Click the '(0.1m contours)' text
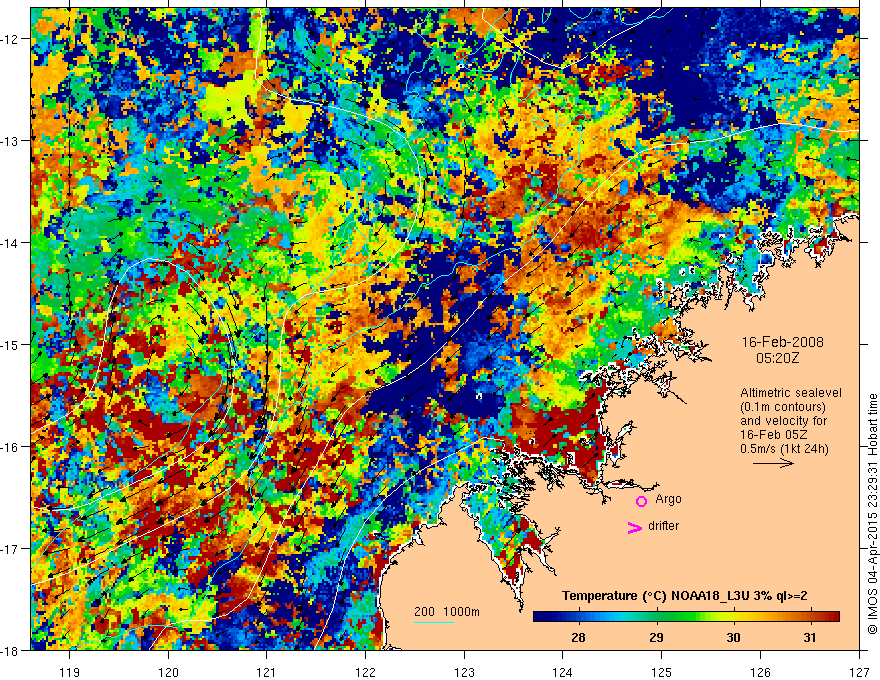This screenshot has width=880, height=680. tap(783, 407)
